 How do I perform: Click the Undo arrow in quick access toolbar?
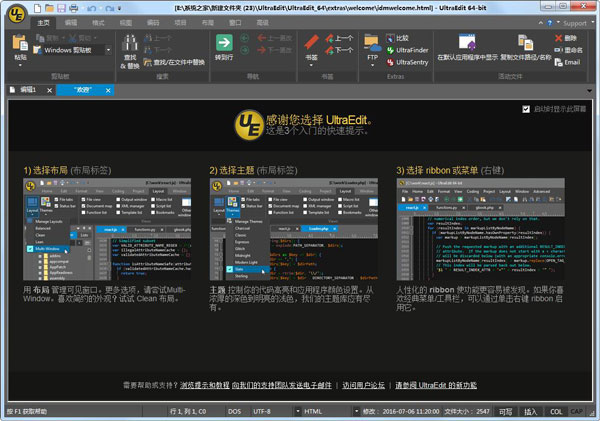coord(91,8)
